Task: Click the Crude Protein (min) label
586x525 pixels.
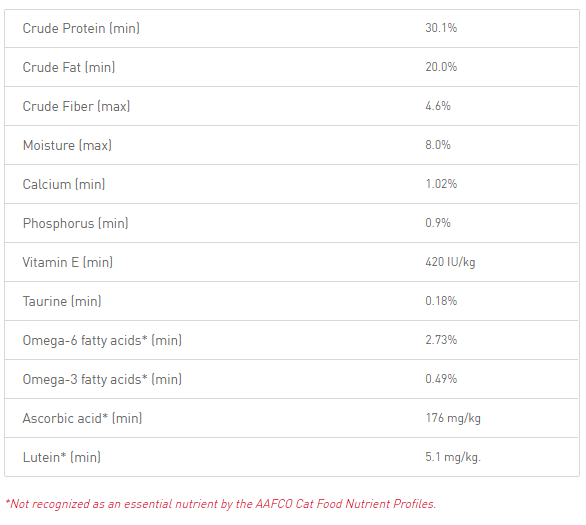Action: (81, 28)
